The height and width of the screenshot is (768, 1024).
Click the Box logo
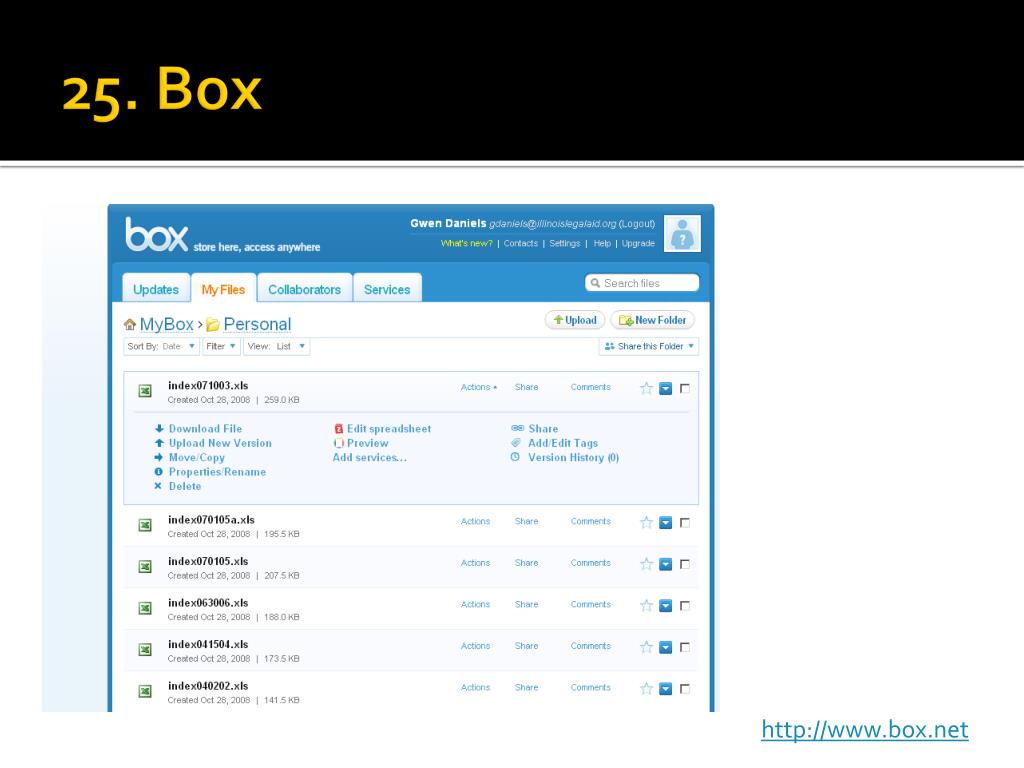click(x=157, y=234)
